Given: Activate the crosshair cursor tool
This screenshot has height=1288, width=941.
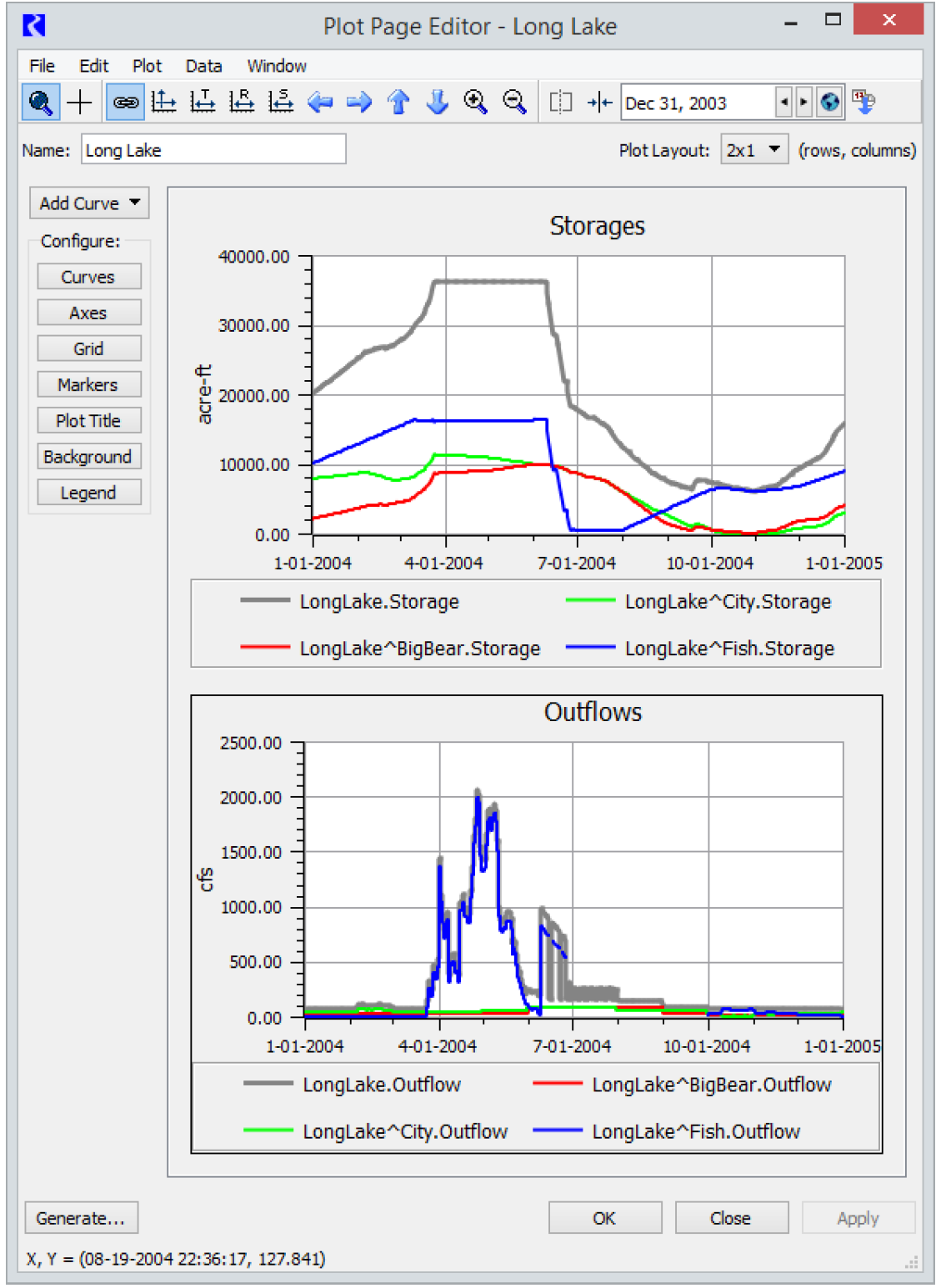Looking at the screenshot, I should (80, 103).
